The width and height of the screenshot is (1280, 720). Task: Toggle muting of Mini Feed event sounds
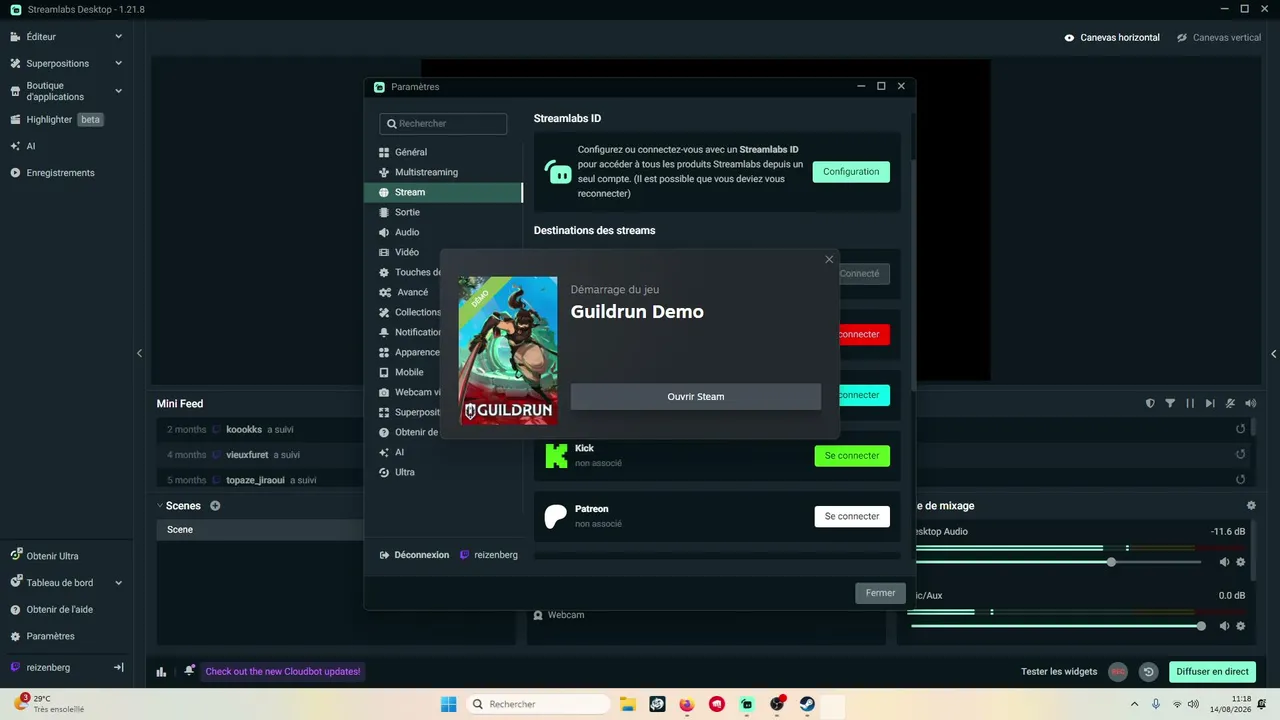tap(1230, 403)
